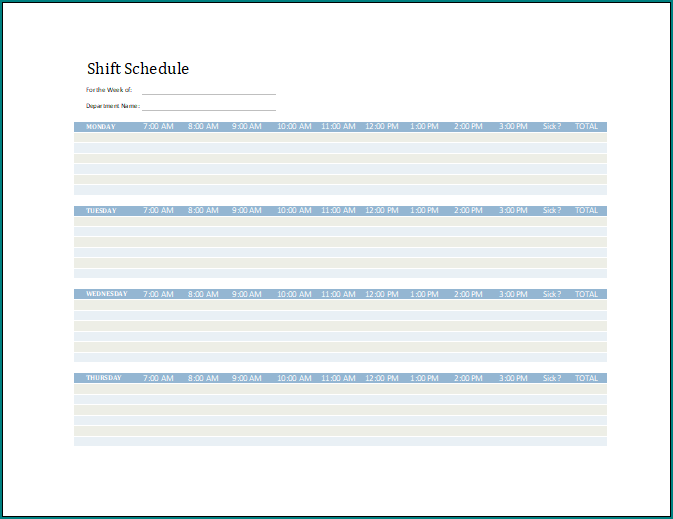Click TOTAL in the Wednesday header
The height and width of the screenshot is (519, 673).
tap(586, 294)
